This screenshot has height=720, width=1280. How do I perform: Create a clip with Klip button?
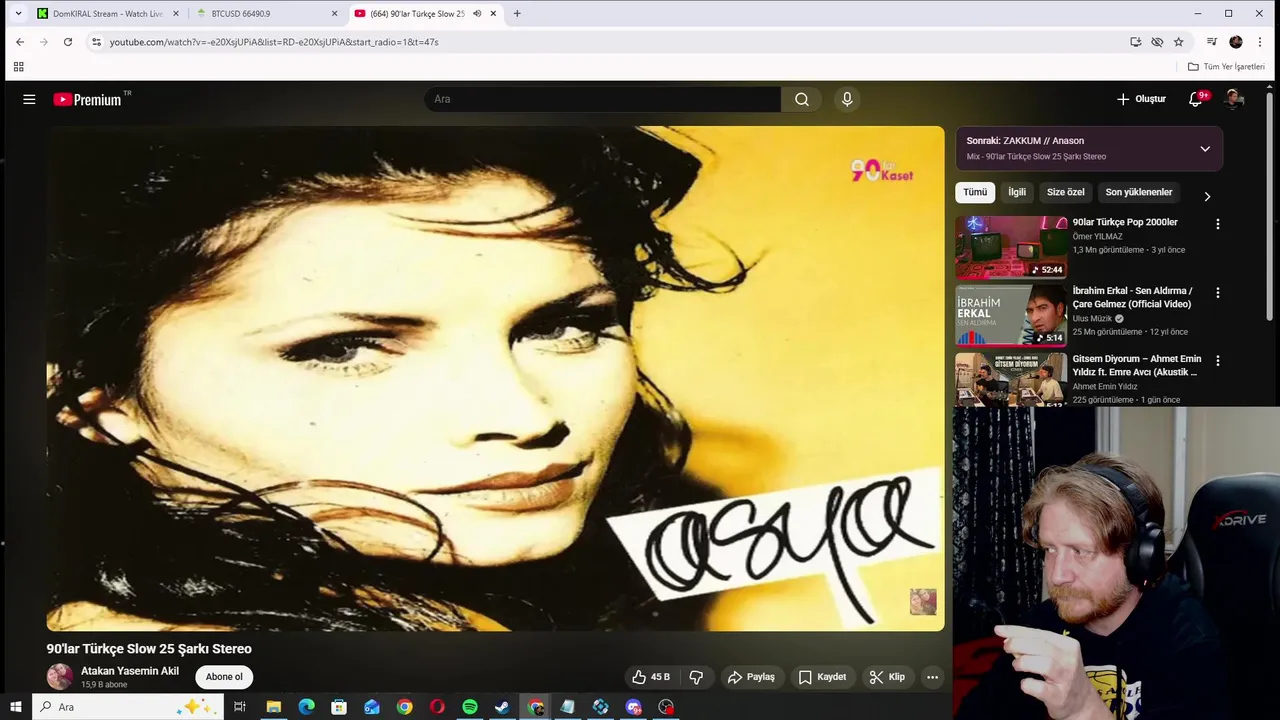point(887,677)
